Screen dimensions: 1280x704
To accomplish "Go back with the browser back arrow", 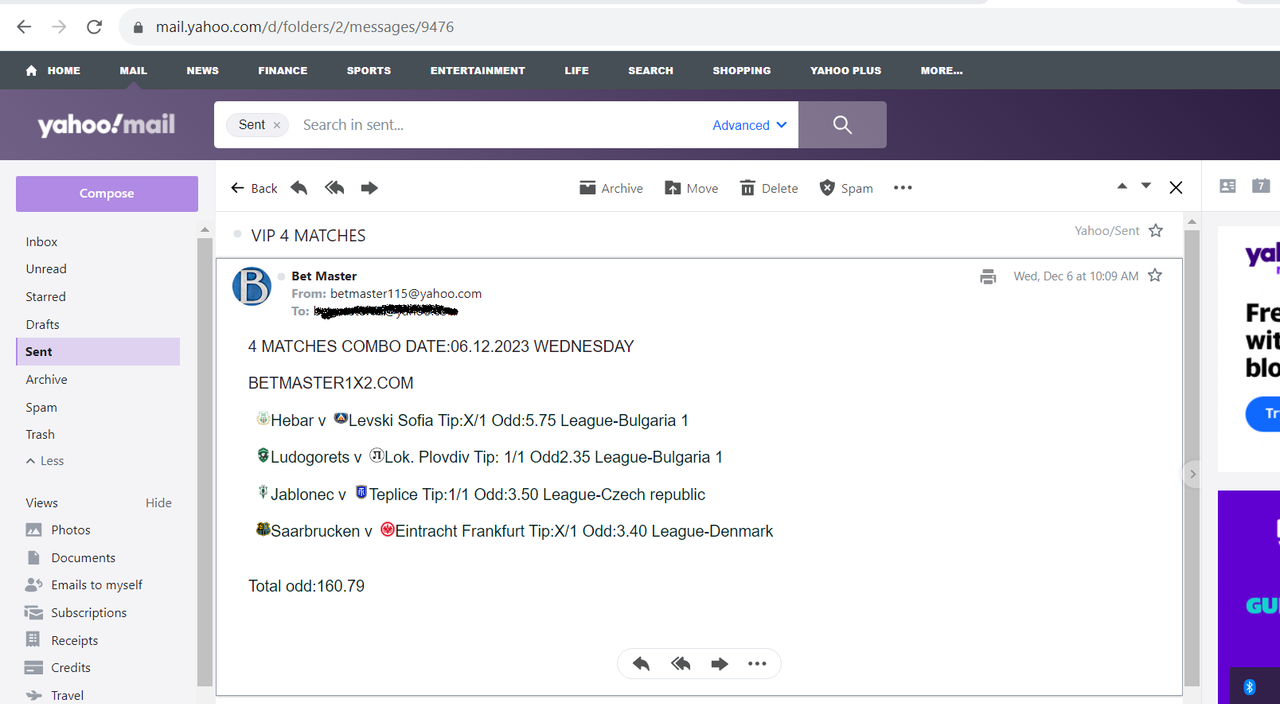I will [24, 27].
